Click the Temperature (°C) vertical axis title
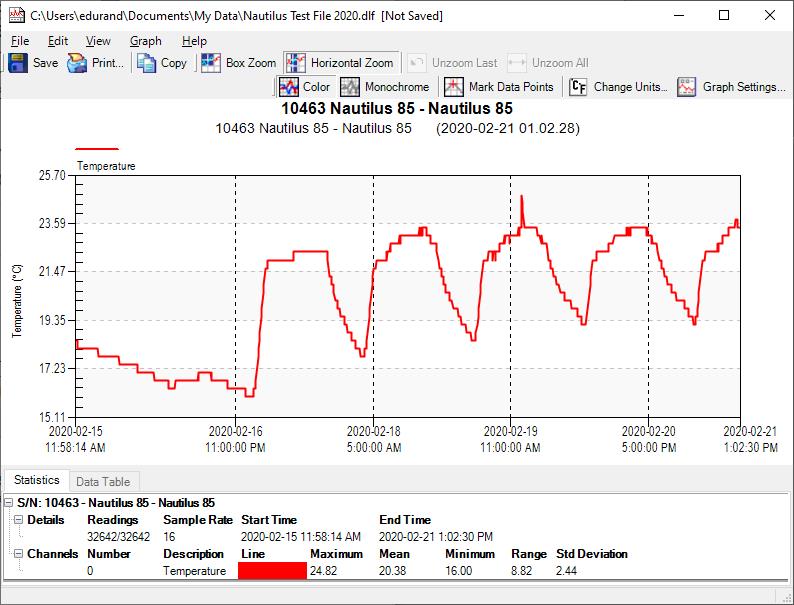This screenshot has width=794, height=605. tap(17, 301)
